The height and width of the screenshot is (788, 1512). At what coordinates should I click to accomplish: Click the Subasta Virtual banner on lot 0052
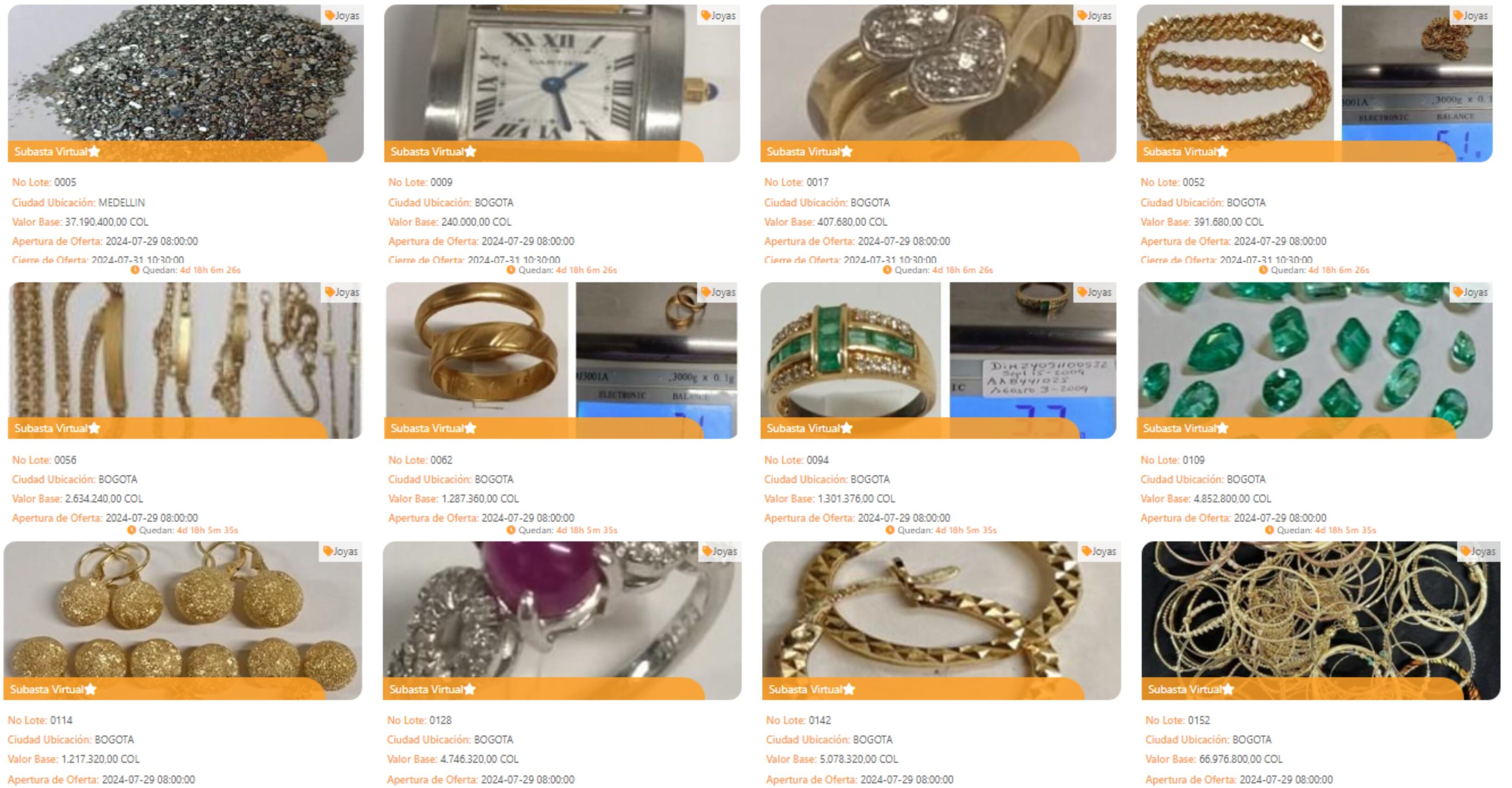[x=1296, y=151]
